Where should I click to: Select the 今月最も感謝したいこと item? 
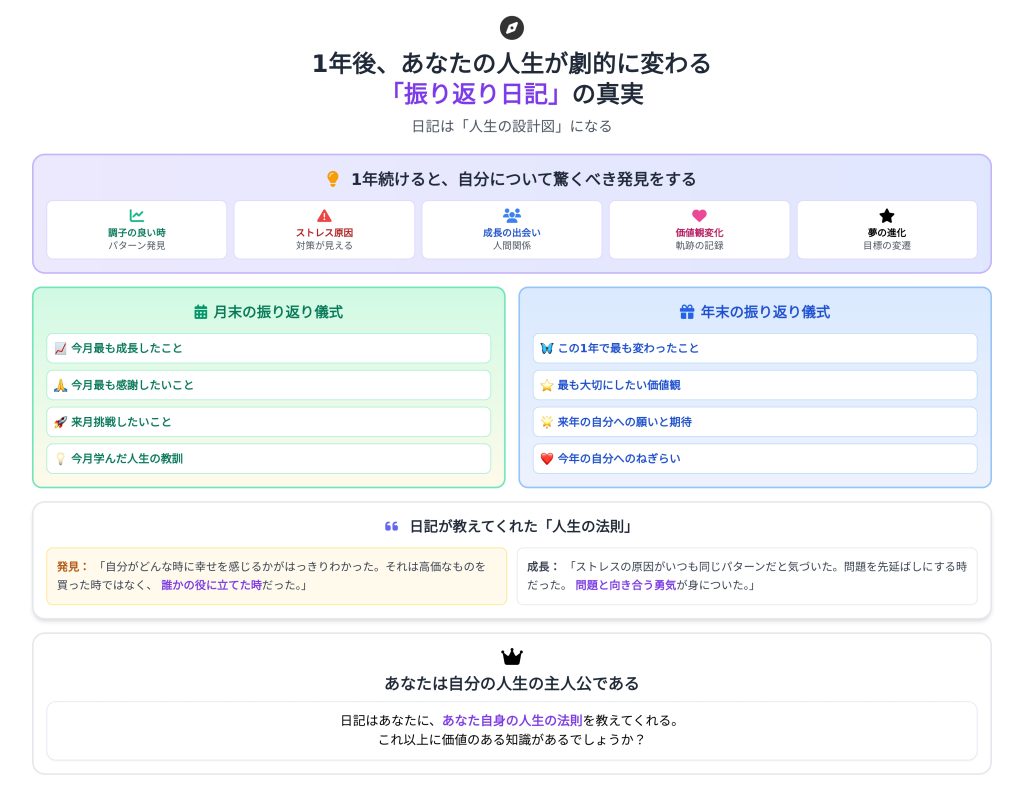268,385
